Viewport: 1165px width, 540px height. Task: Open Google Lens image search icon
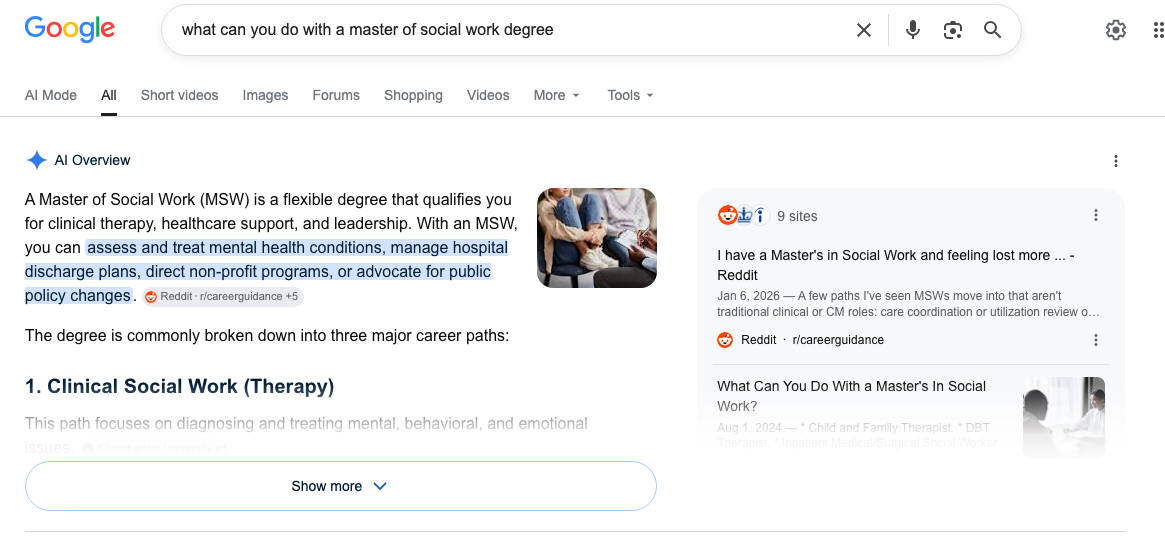pos(953,30)
